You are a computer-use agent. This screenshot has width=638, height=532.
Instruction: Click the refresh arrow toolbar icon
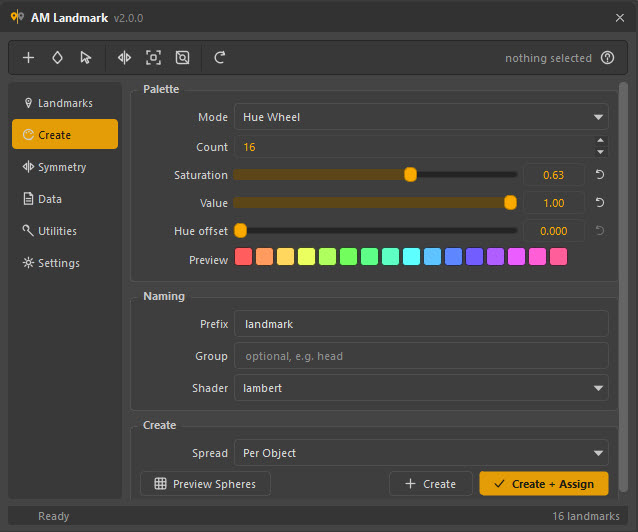click(220, 58)
